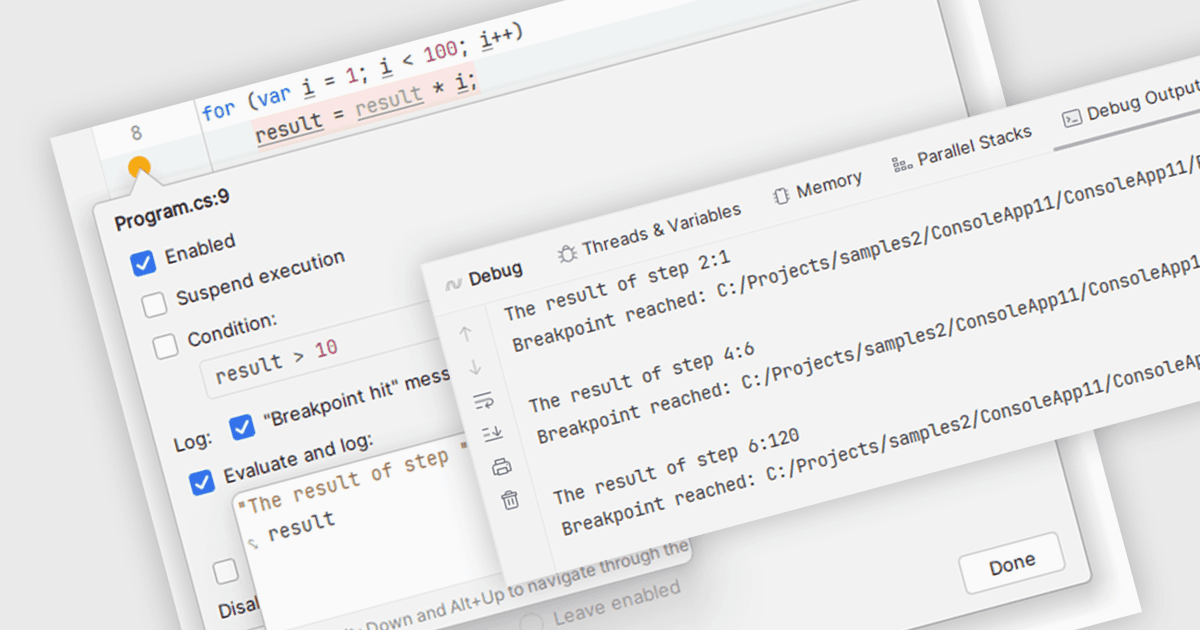Viewport: 1200px width, 630px height.
Task: Select the Leave enabled radio button
Action: 534,621
